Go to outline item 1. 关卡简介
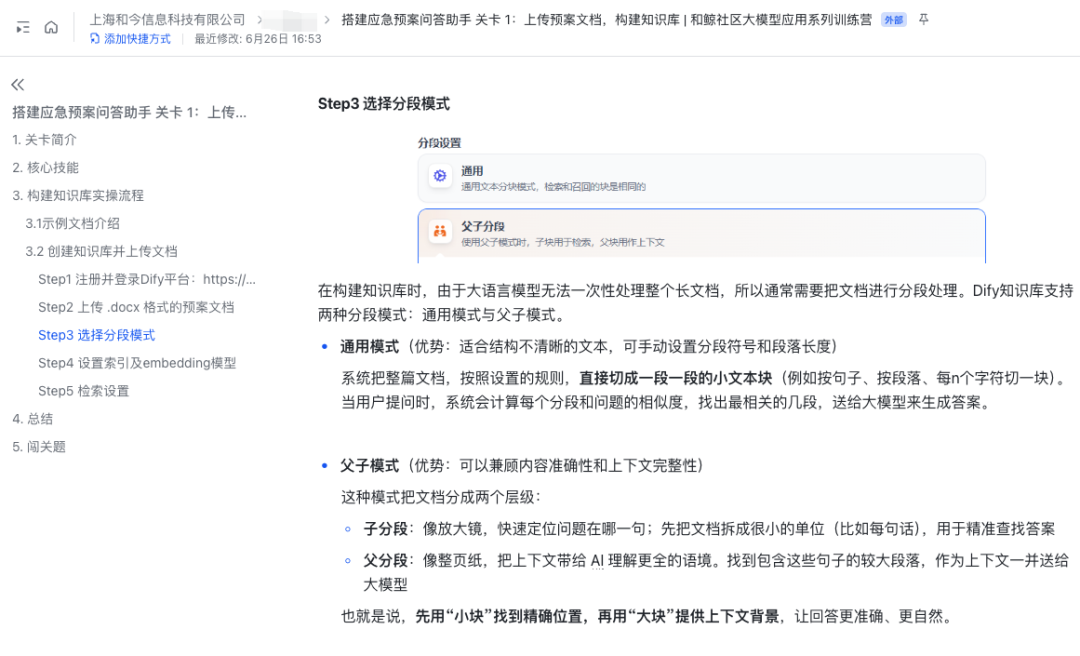1080x656 pixels. pyautogui.click(x=44, y=140)
